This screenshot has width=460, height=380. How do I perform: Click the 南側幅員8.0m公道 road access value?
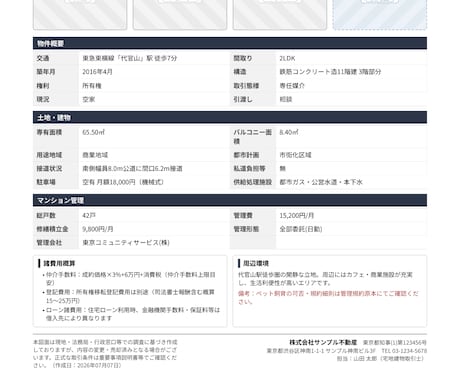[x=132, y=169]
